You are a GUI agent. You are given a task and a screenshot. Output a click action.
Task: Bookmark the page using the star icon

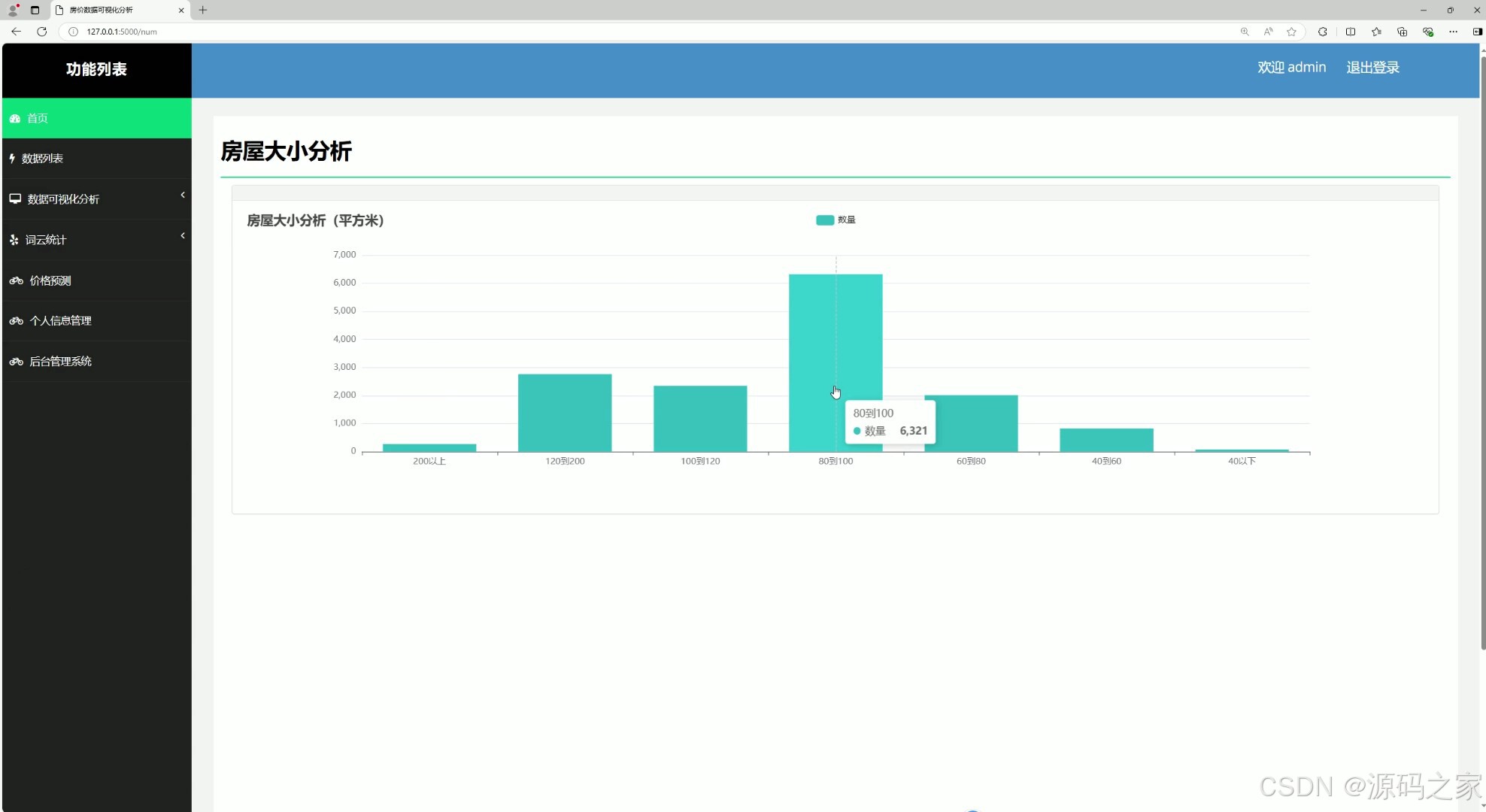(x=1291, y=32)
